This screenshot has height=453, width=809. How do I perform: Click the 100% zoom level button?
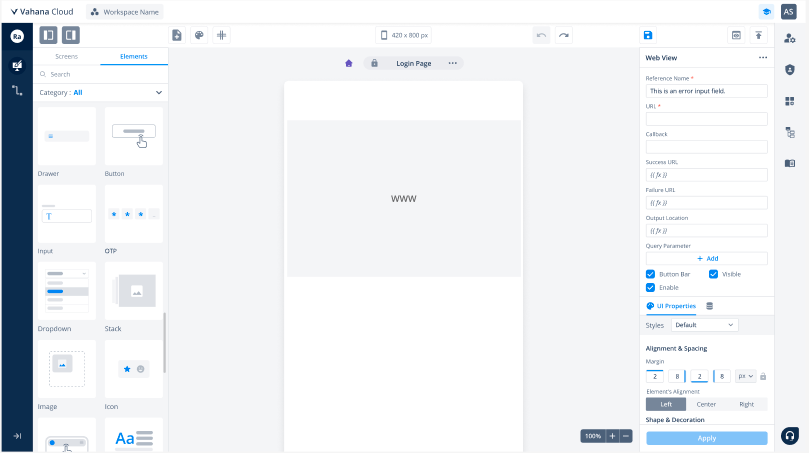[593, 436]
